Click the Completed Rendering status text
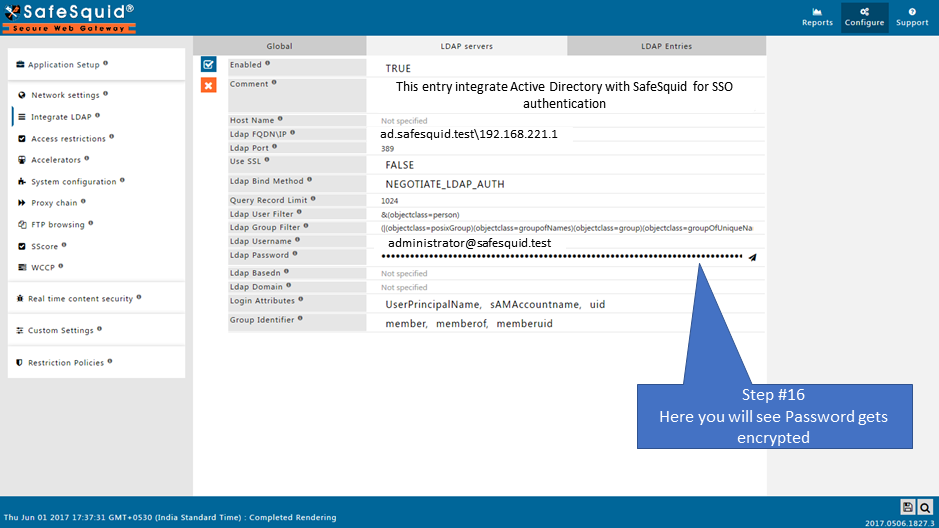939x528 pixels. pyautogui.click(x=293, y=517)
